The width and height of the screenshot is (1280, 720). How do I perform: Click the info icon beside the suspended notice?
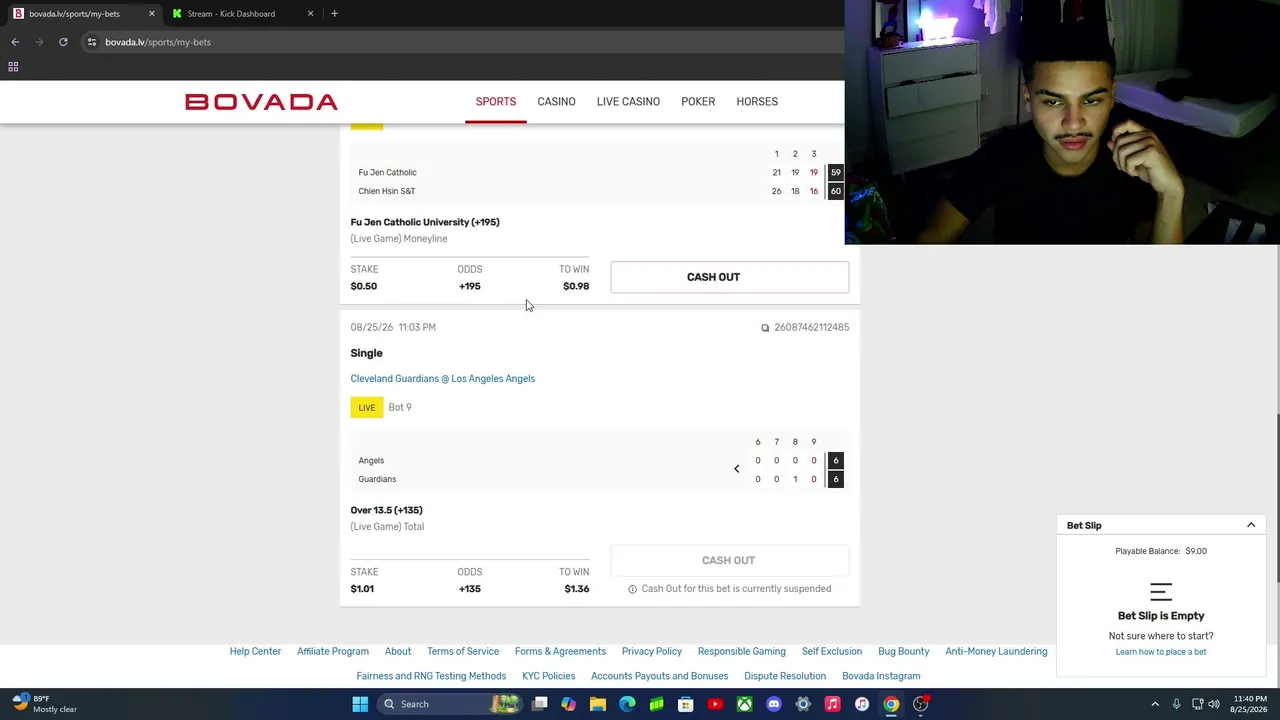(x=632, y=589)
